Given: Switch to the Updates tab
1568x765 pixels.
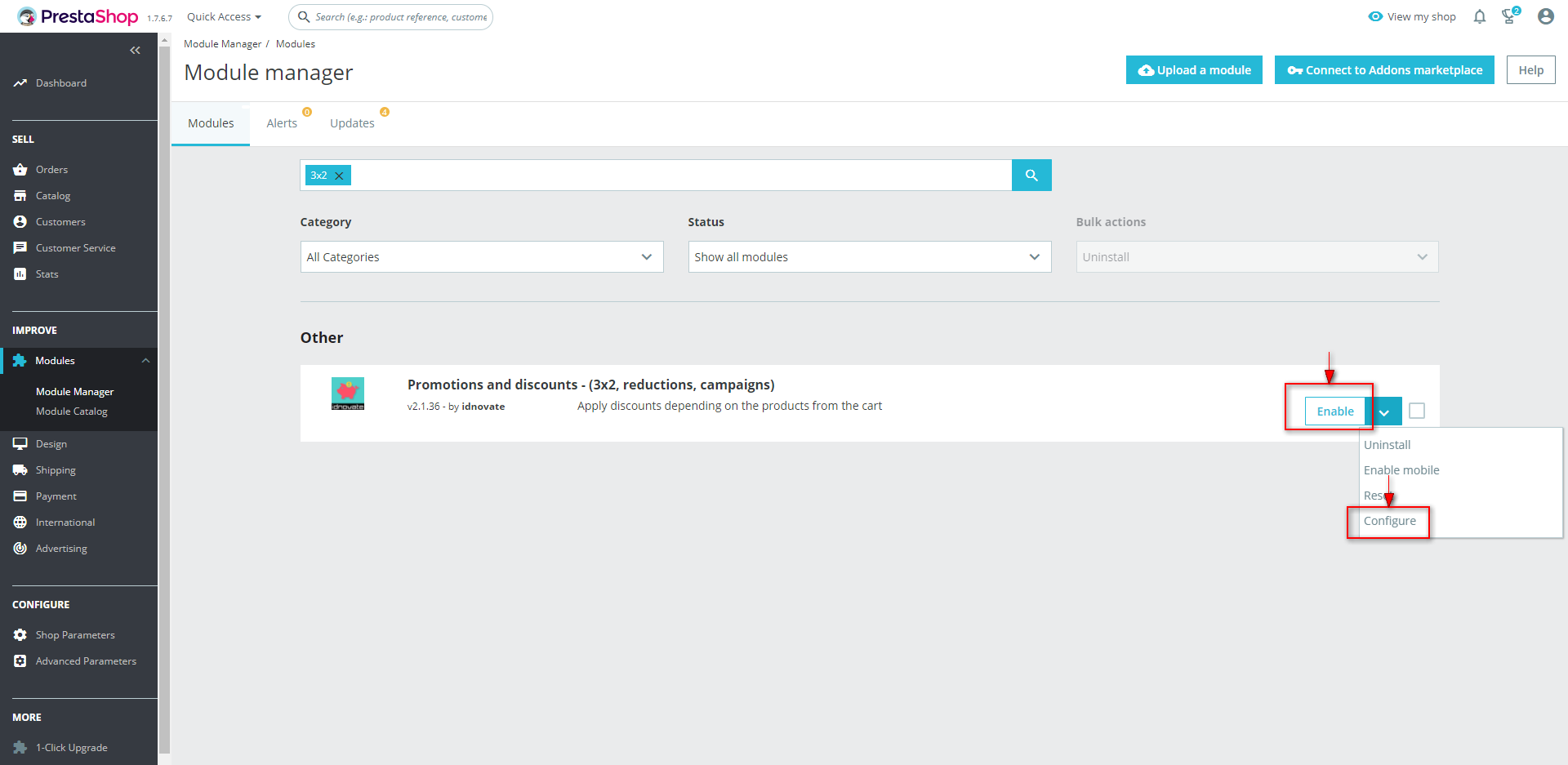Looking at the screenshot, I should point(352,123).
